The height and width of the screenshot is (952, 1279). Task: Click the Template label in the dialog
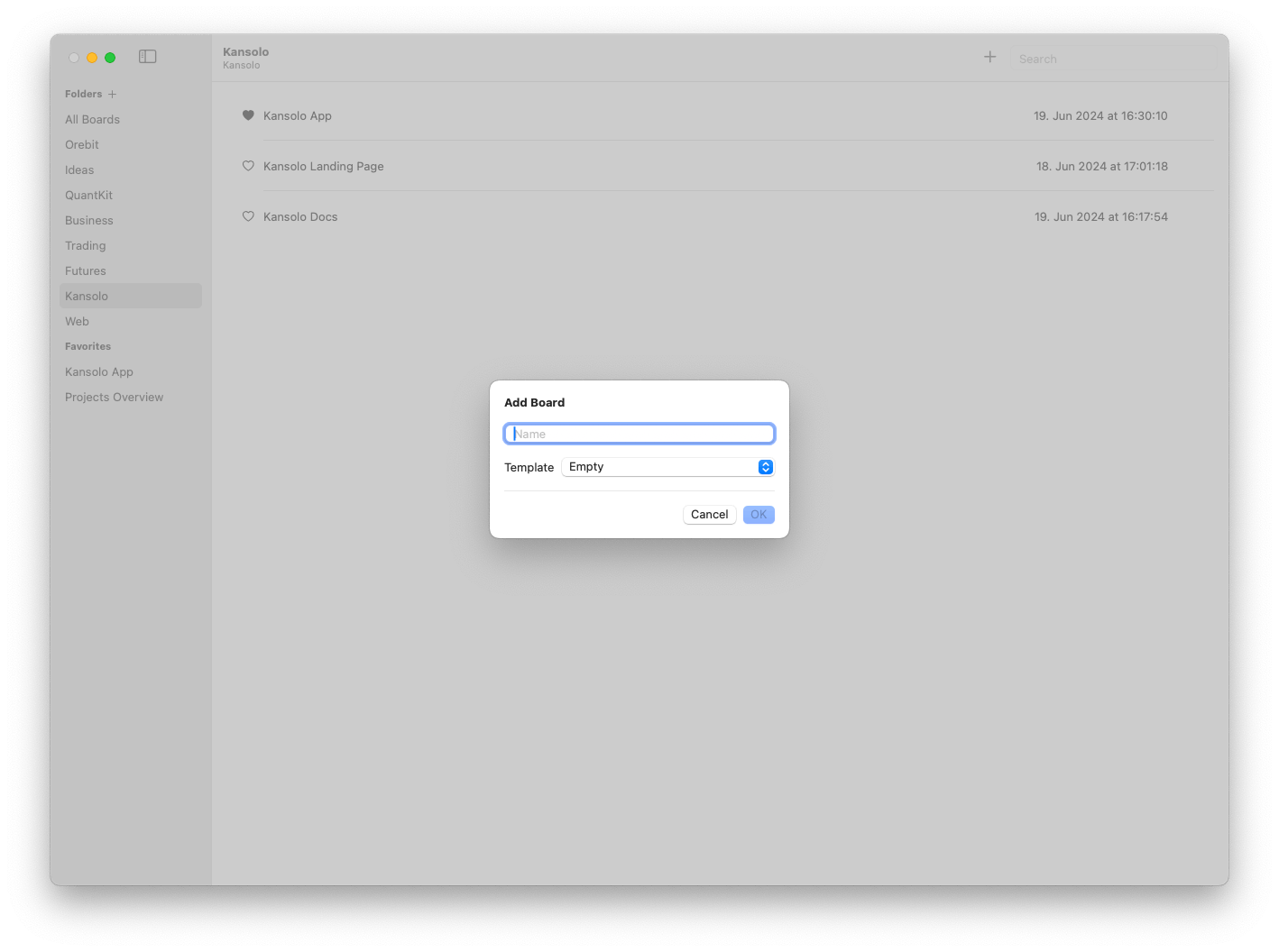529,467
